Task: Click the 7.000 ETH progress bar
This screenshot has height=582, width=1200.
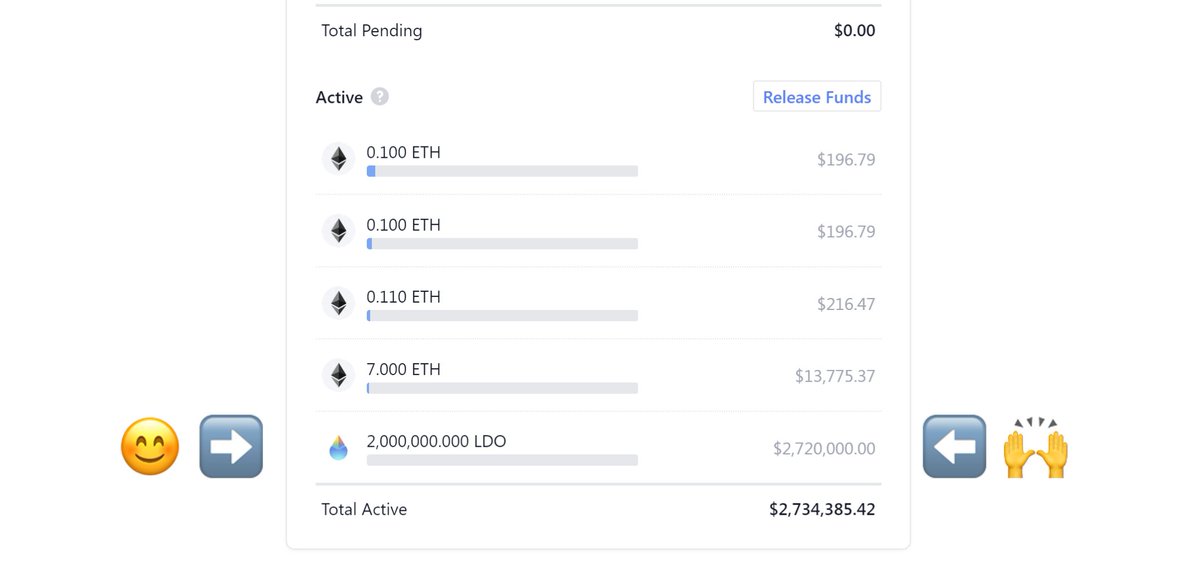Action: tap(502, 388)
